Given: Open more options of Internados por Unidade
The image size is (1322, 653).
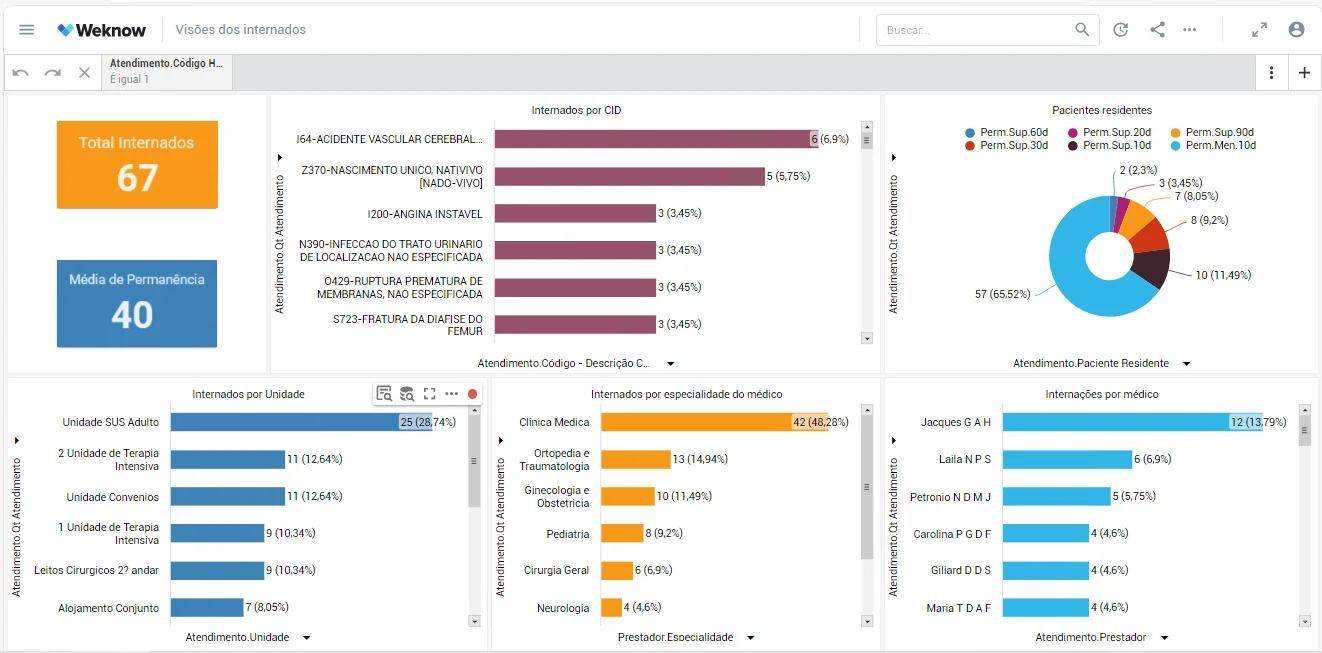Looking at the screenshot, I should [452, 394].
